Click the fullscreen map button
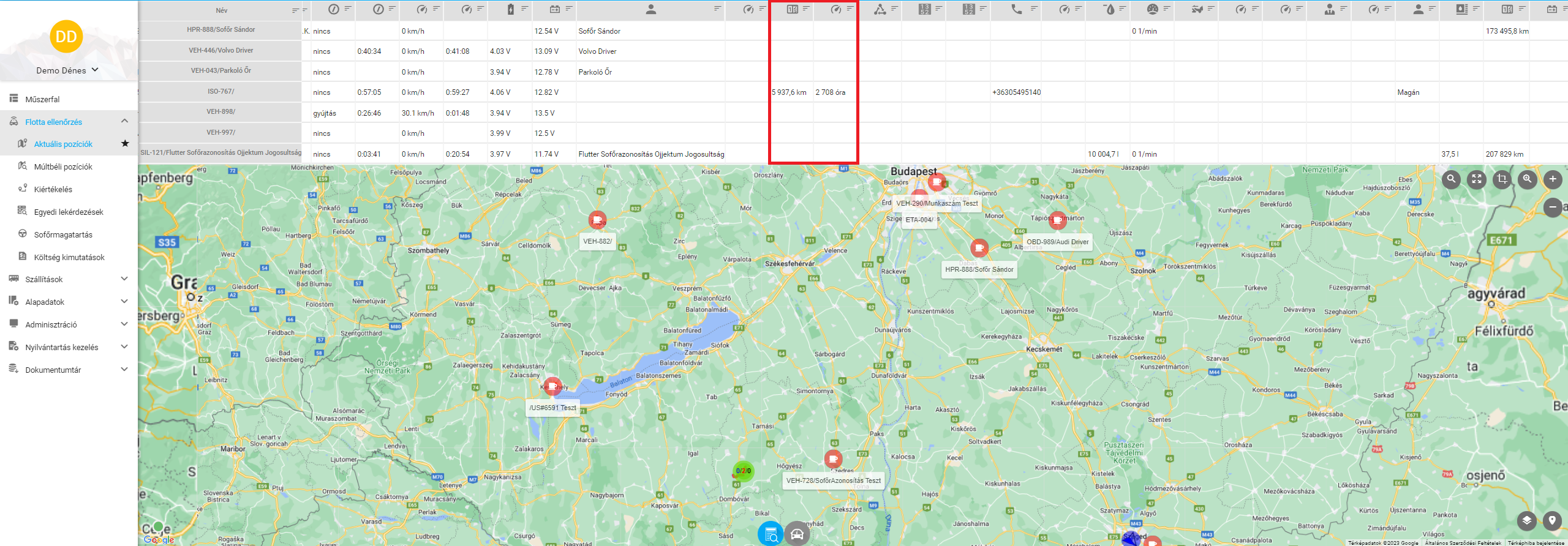Viewport: 1568px width, 546px height. pos(1477,179)
